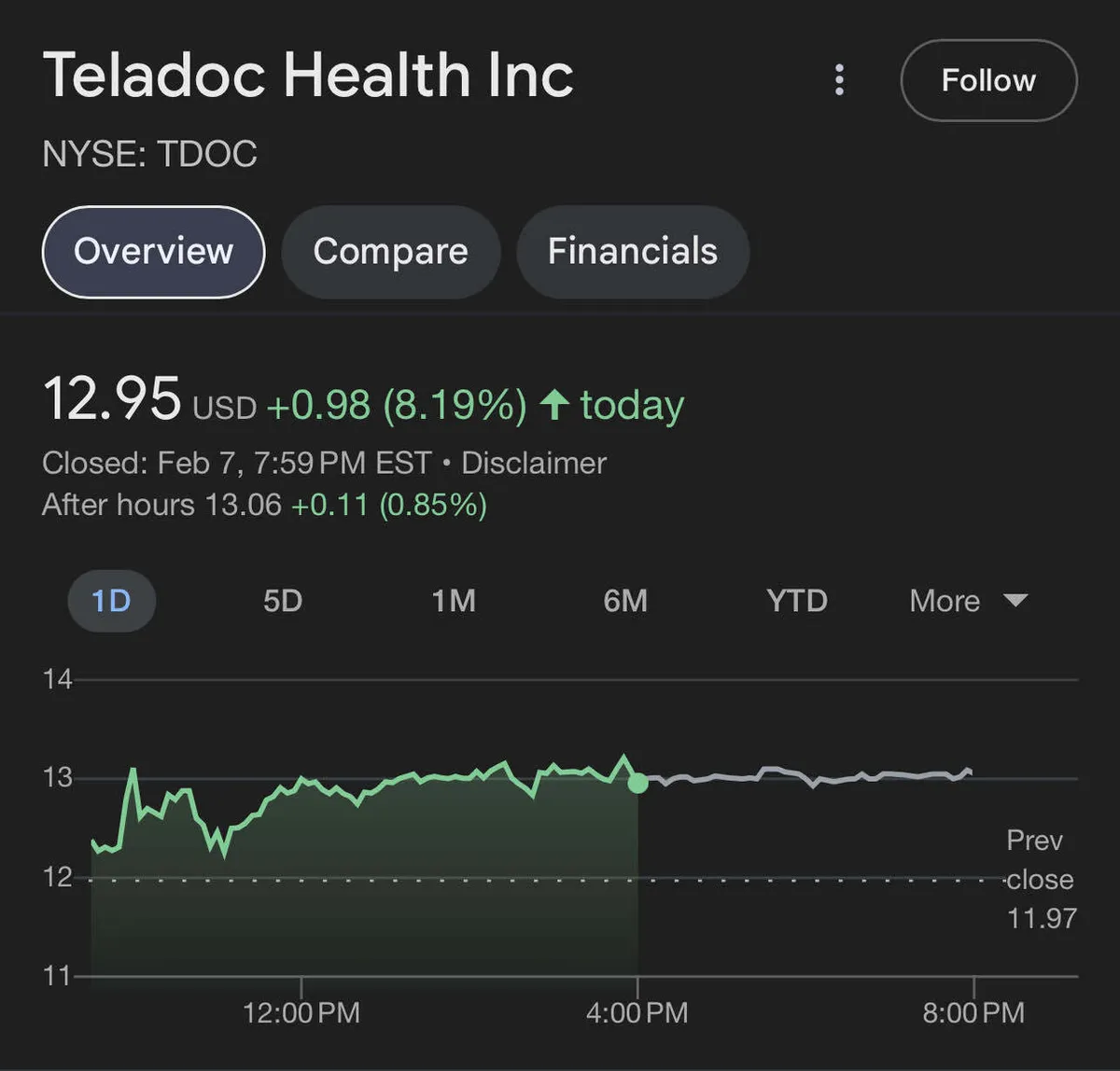Open the Compare tab
This screenshot has width=1120, height=1071.
390,252
